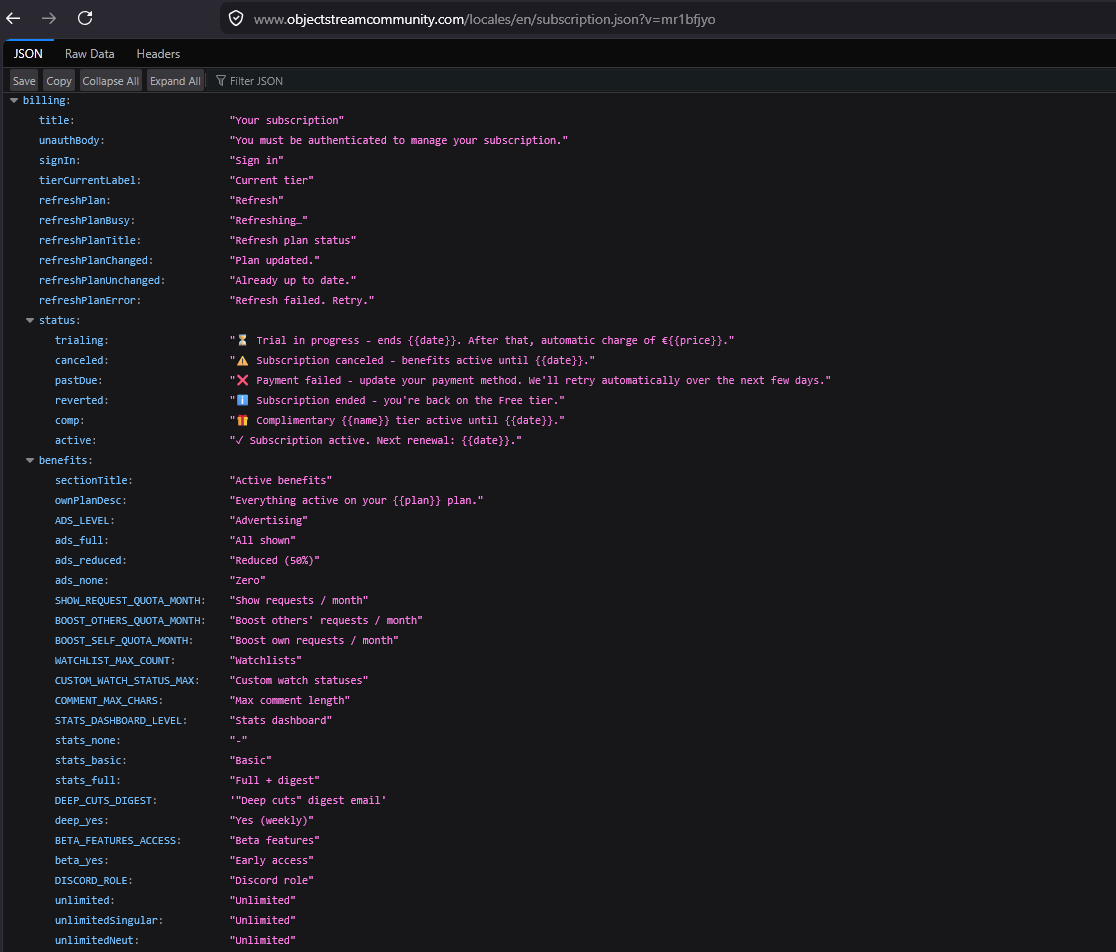1116x952 pixels.
Task: Collapse all nodes with Collapse All
Action: (x=110, y=81)
